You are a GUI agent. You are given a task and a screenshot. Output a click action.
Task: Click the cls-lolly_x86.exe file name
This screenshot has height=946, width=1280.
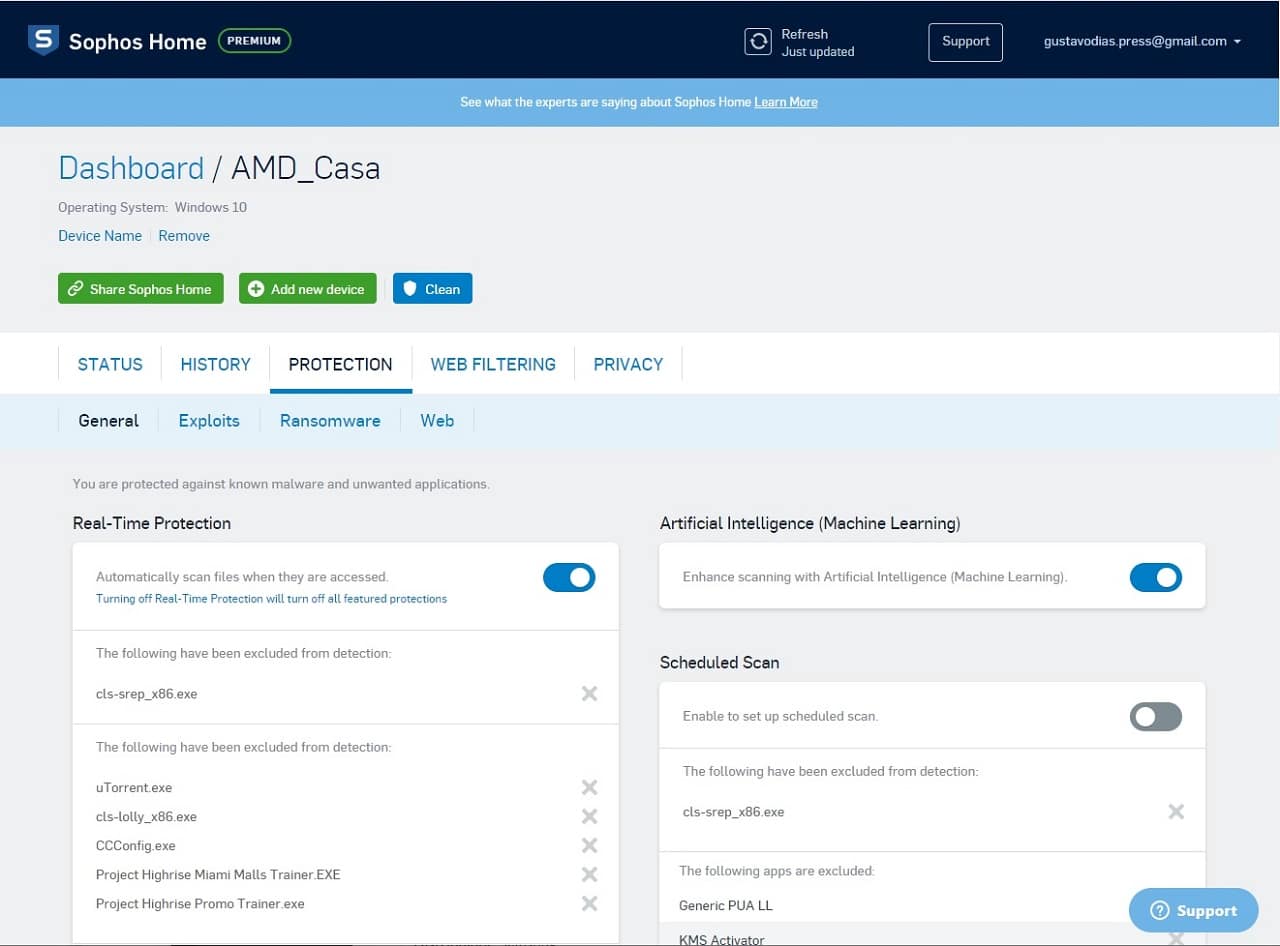[146, 817]
